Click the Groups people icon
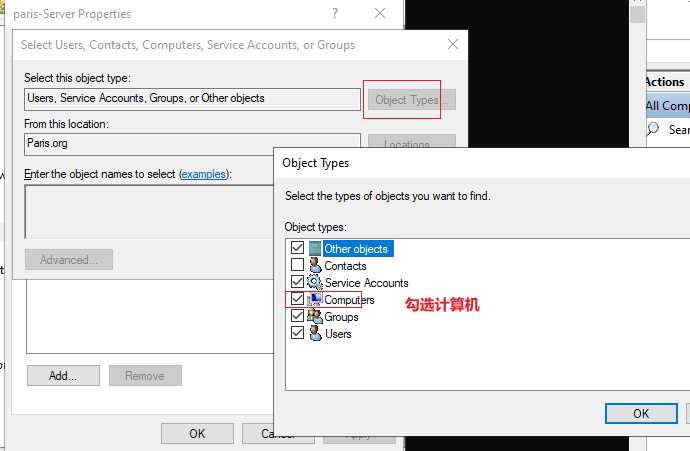The height and width of the screenshot is (451, 690). coord(315,316)
